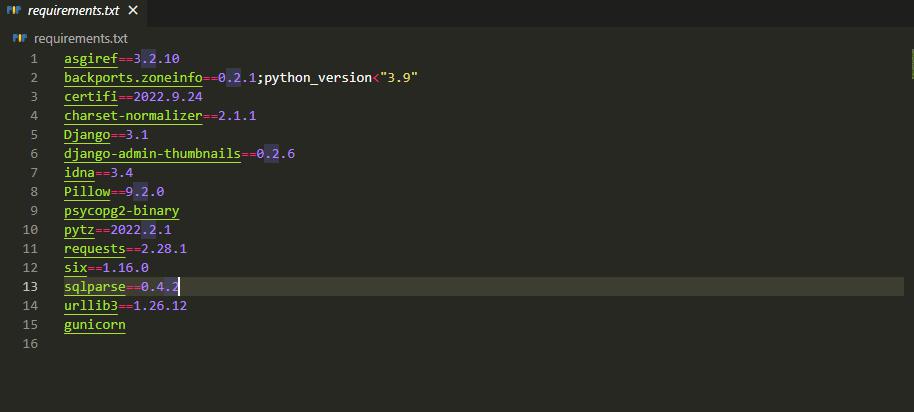Image resolution: width=914 pixels, height=412 pixels.
Task: Click the gunicorn package name
Action: coord(95,325)
